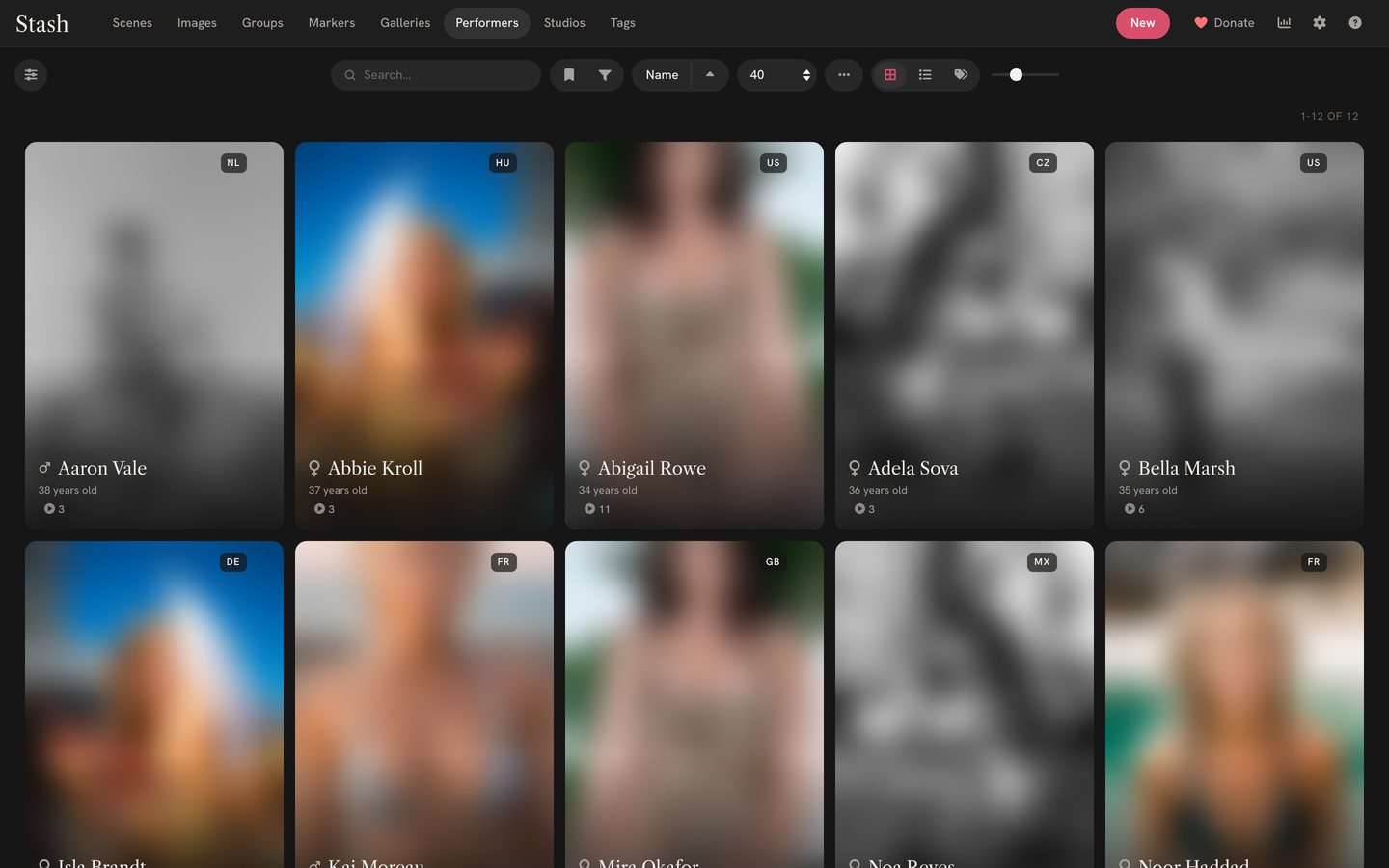Adjust the card zoom slider handle
The width and height of the screenshot is (1389, 868).
click(1016, 75)
